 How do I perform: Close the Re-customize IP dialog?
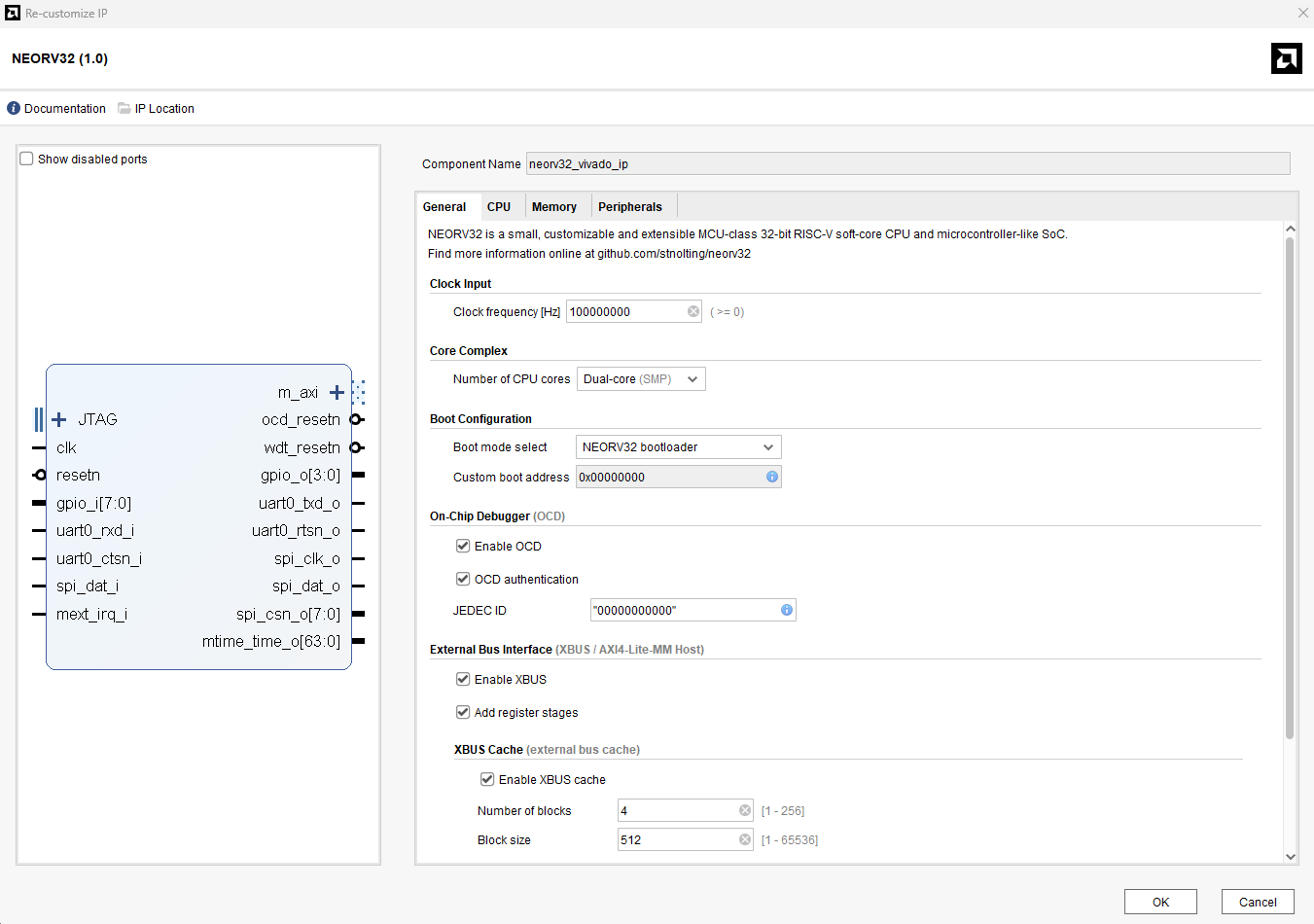click(x=1302, y=13)
